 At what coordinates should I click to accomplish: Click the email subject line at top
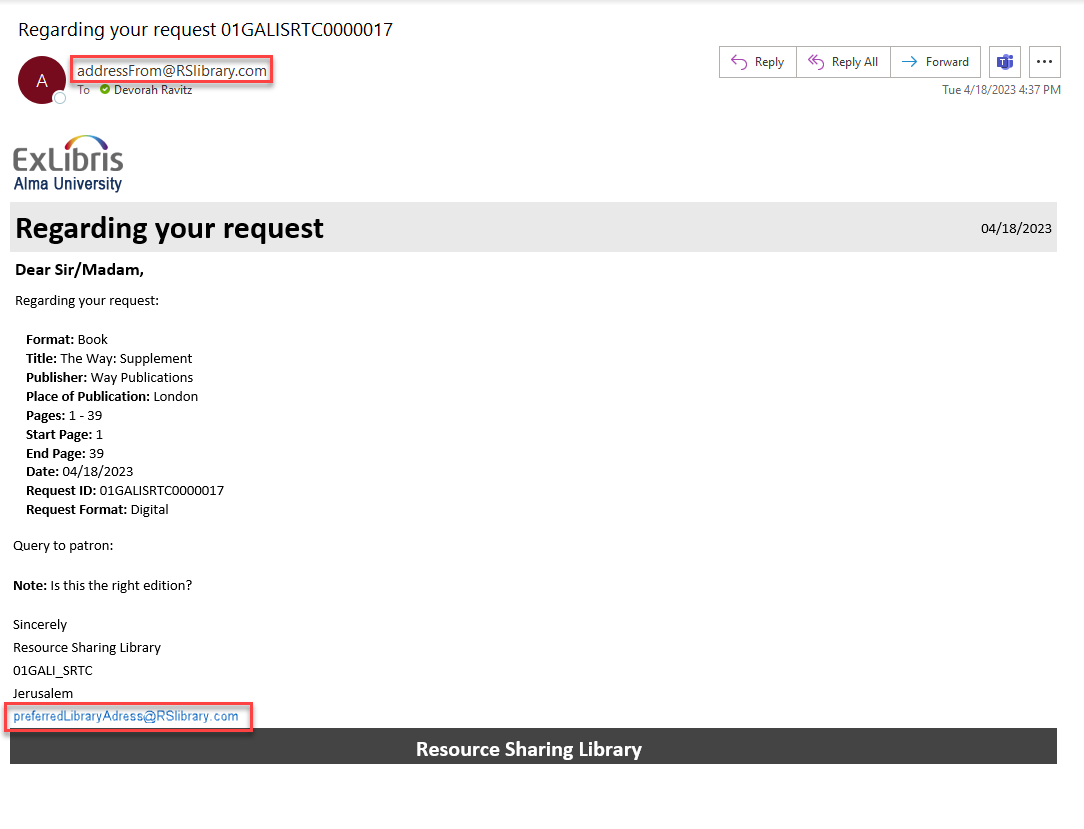[205, 30]
